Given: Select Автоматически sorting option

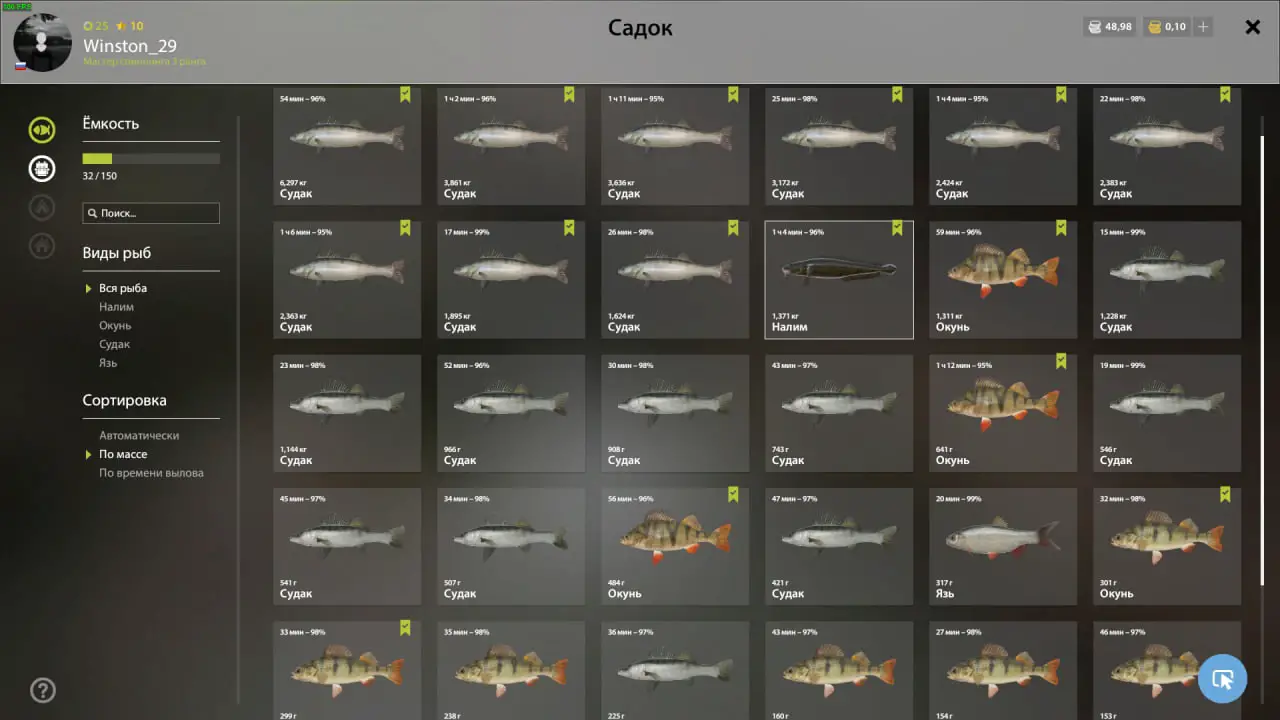Looking at the screenshot, I should (x=139, y=436).
